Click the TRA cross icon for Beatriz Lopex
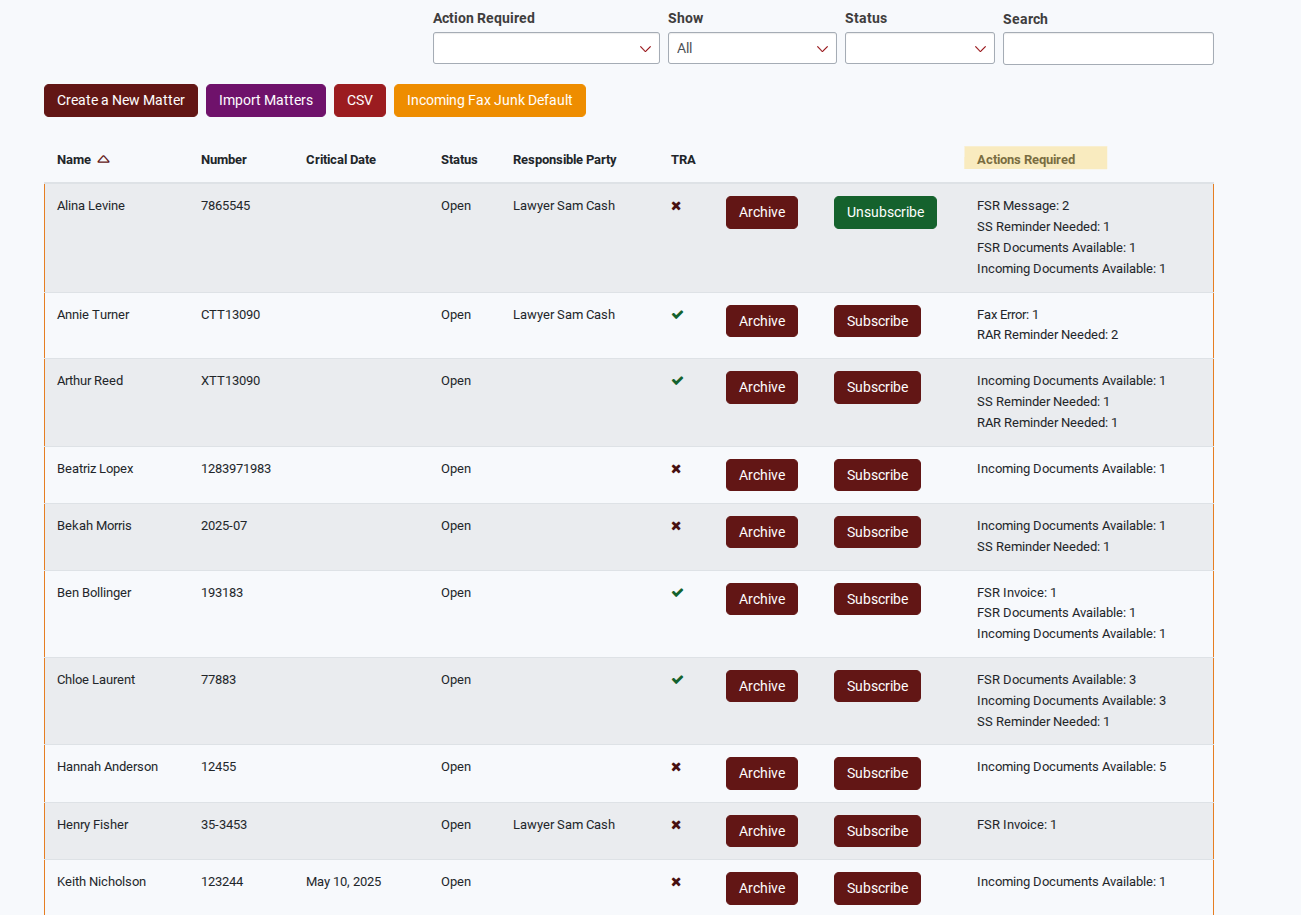 pos(676,469)
